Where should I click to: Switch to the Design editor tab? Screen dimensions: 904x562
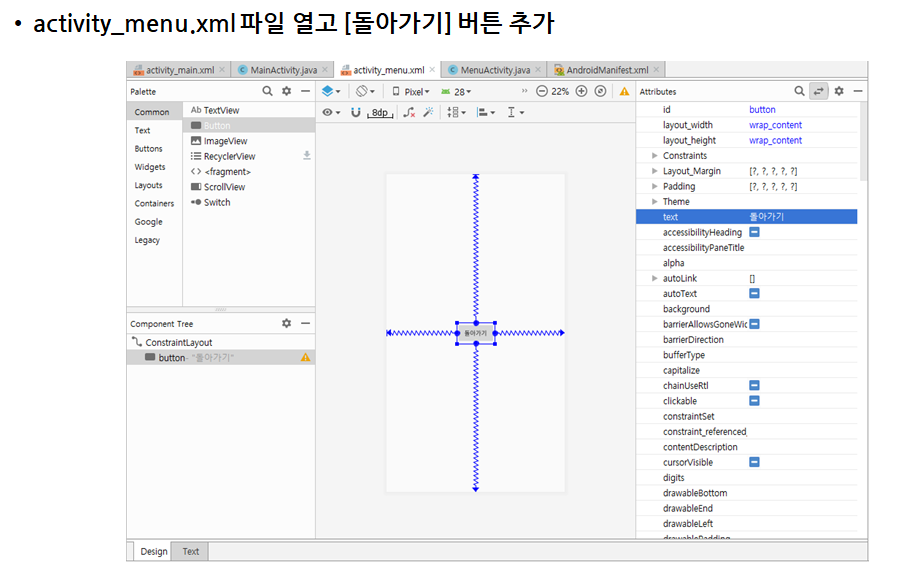pos(153,552)
